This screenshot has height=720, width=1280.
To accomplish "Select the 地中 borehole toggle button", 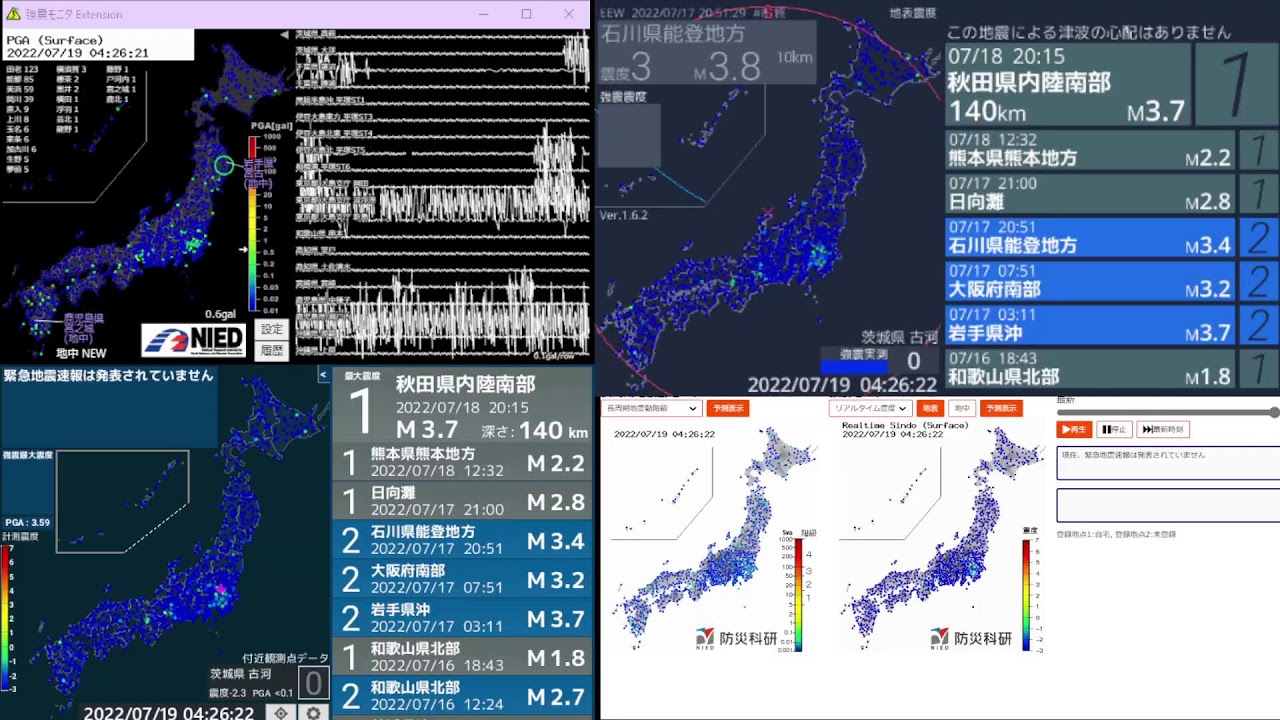I will click(x=962, y=408).
